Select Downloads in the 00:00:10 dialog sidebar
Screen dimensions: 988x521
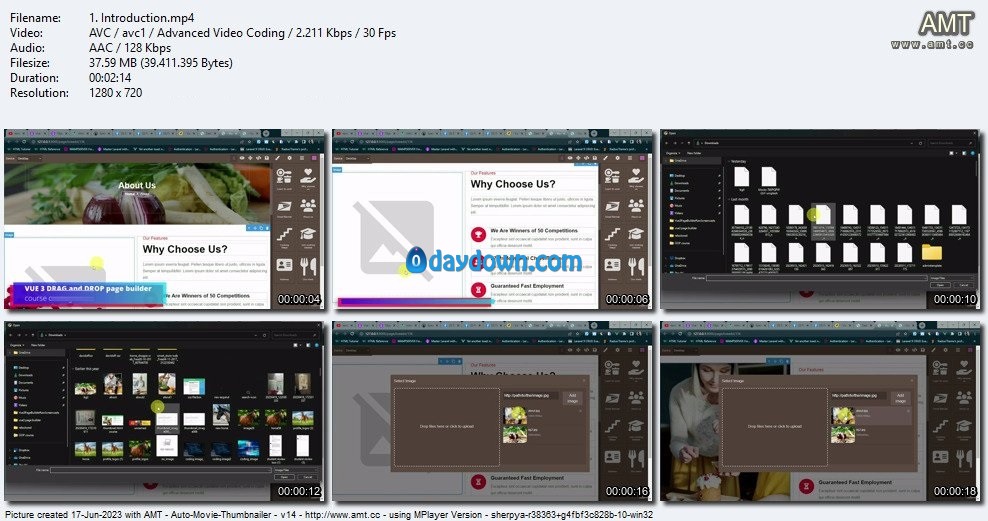(681, 183)
